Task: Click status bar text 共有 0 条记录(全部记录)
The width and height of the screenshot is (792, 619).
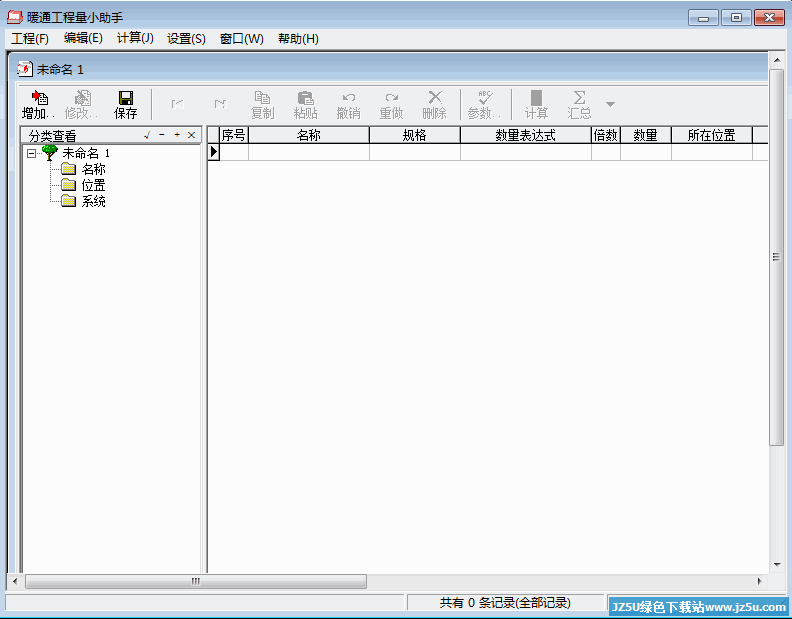Action: [505, 602]
